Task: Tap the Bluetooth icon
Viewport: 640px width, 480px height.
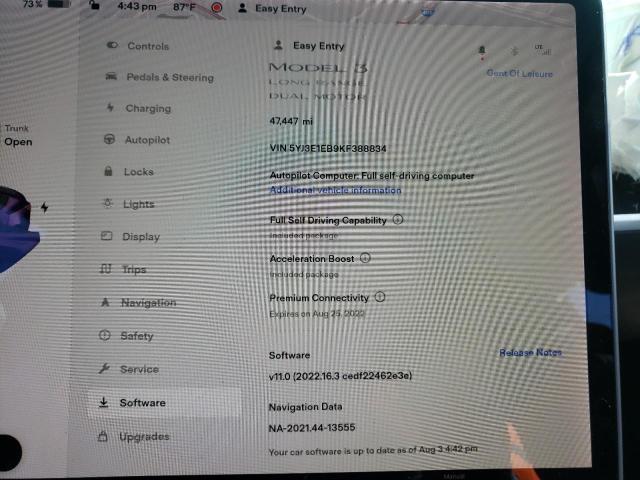Action: pyautogui.click(x=514, y=51)
